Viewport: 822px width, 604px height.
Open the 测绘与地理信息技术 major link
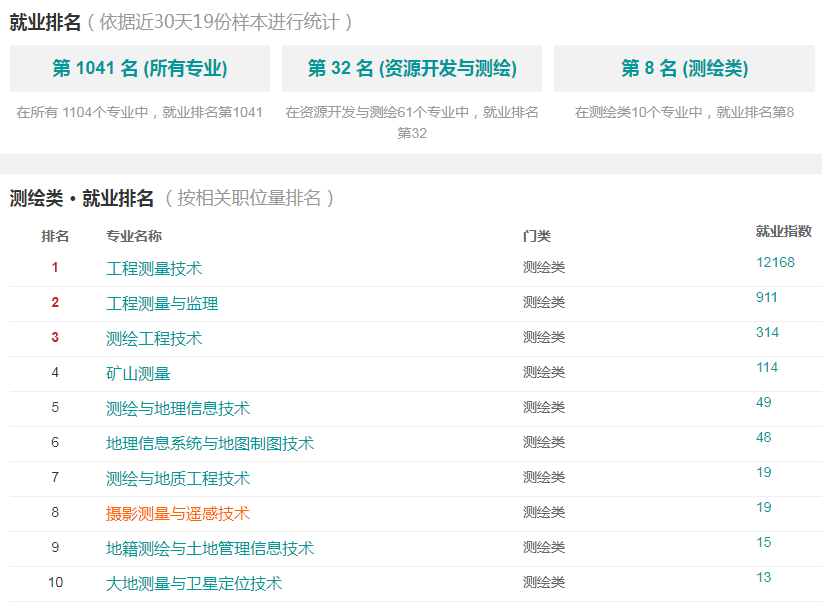tap(178, 408)
